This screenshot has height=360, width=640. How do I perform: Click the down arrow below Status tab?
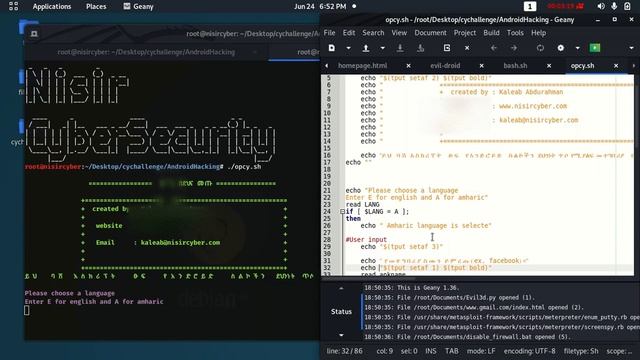[x=341, y=336]
